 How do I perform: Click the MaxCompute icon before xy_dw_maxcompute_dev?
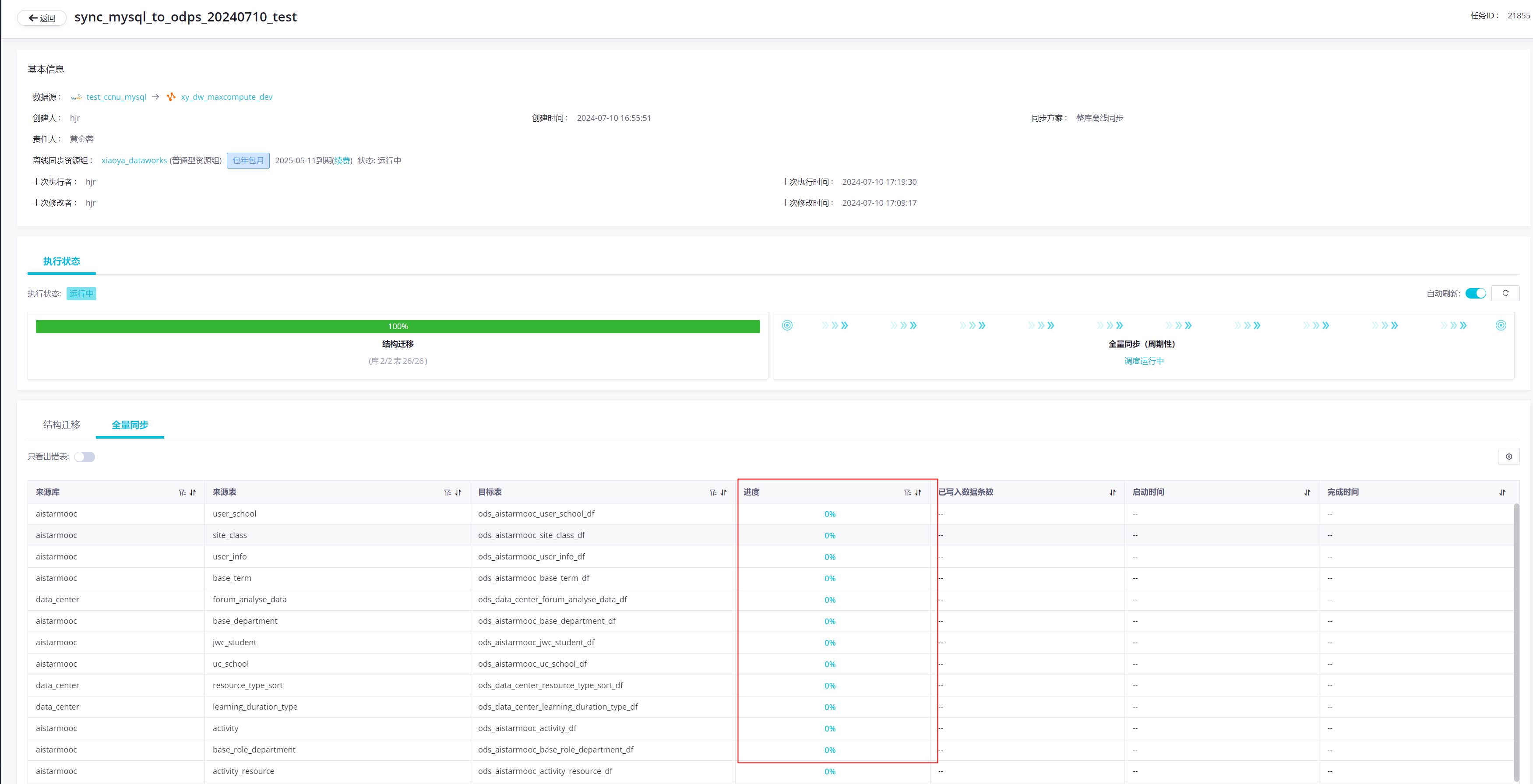pyautogui.click(x=171, y=97)
